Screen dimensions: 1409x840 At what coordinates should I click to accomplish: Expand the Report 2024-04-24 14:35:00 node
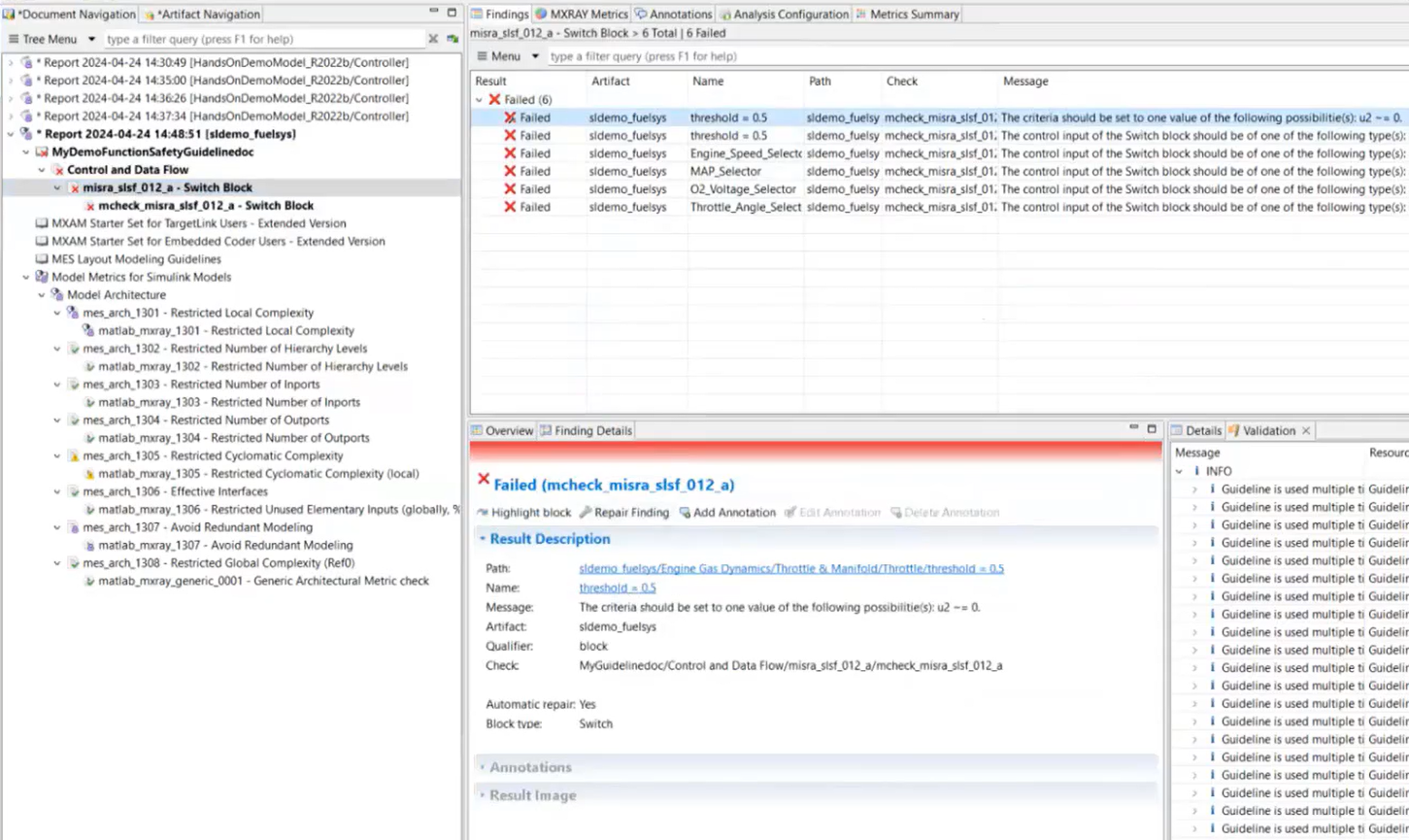[11, 81]
